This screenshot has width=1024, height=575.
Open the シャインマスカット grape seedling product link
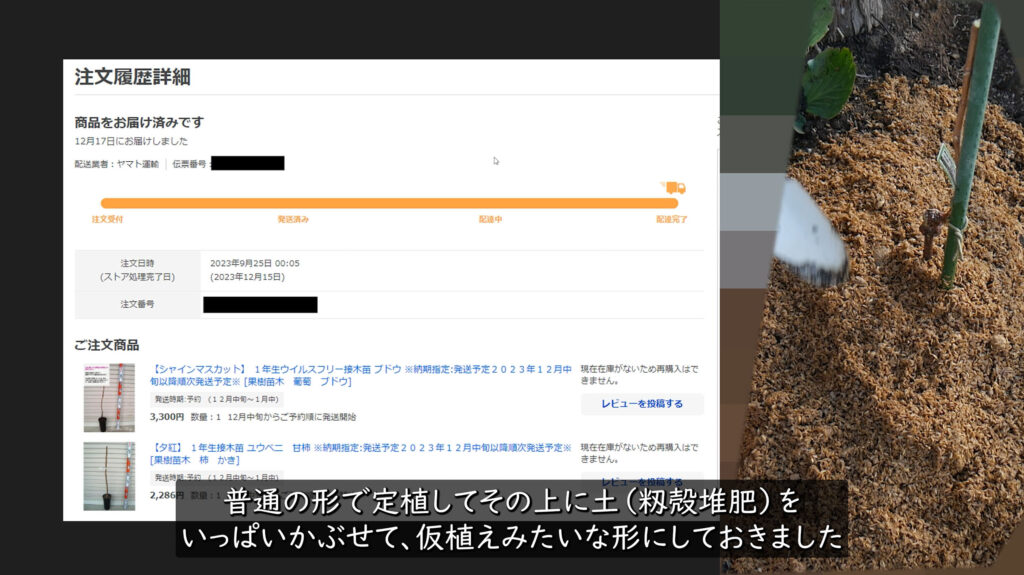(360, 375)
